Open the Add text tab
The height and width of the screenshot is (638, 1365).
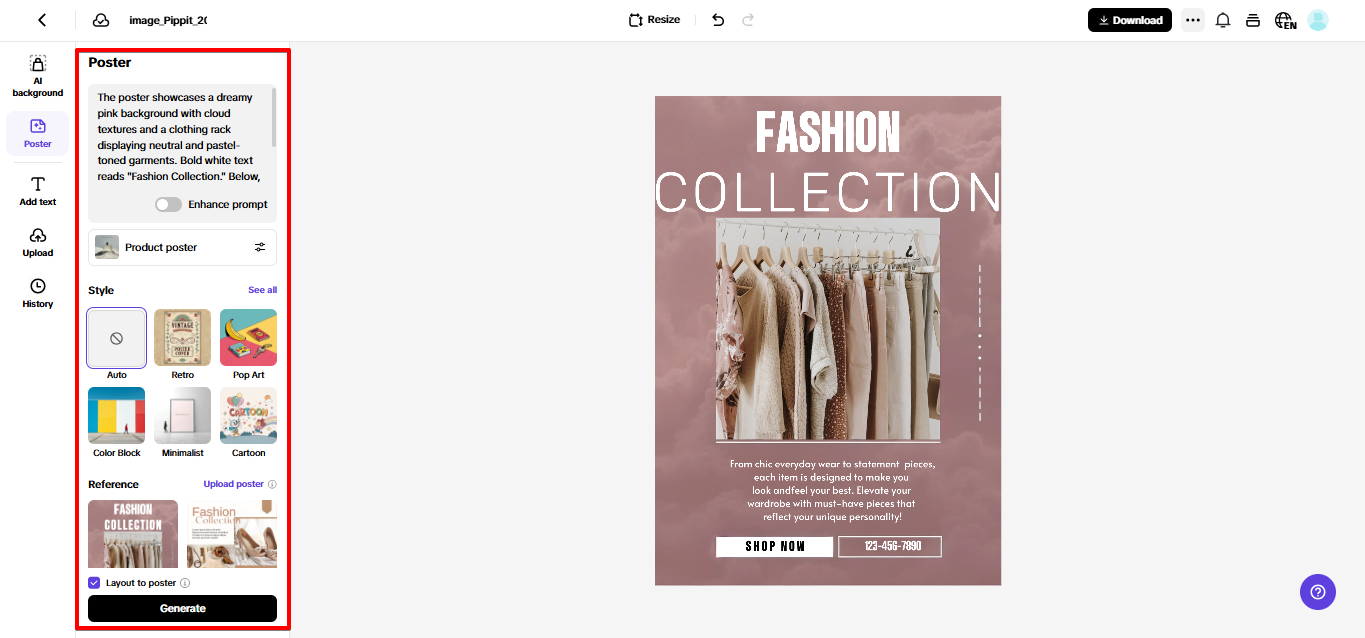click(x=38, y=190)
